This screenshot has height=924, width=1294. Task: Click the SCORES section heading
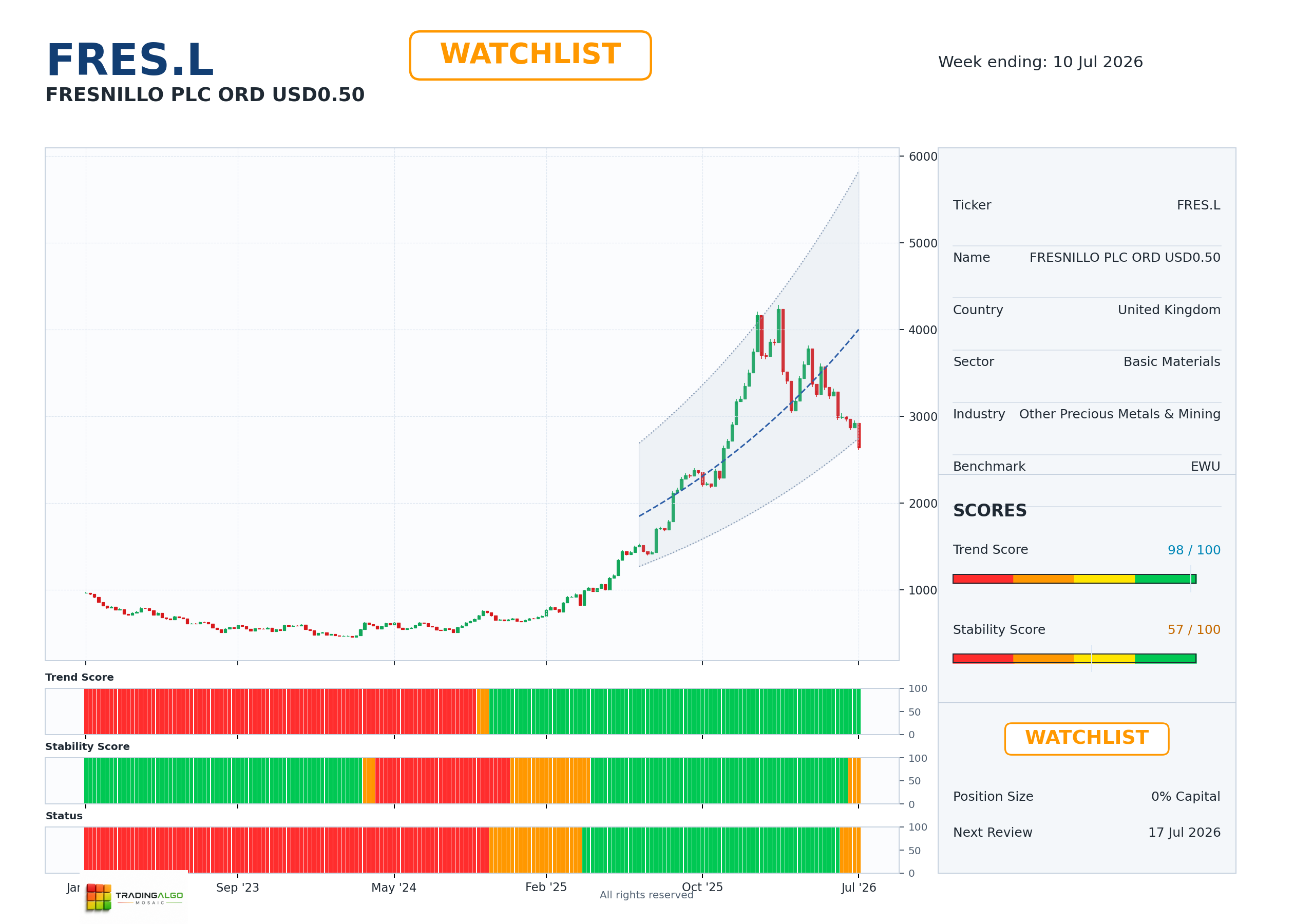[989, 510]
